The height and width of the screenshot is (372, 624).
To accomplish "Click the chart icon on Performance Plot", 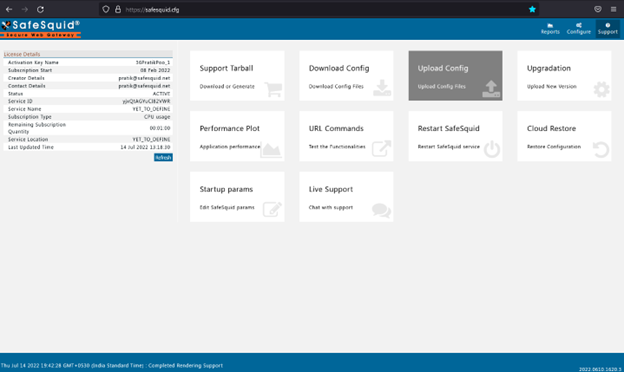I will coord(271,150).
